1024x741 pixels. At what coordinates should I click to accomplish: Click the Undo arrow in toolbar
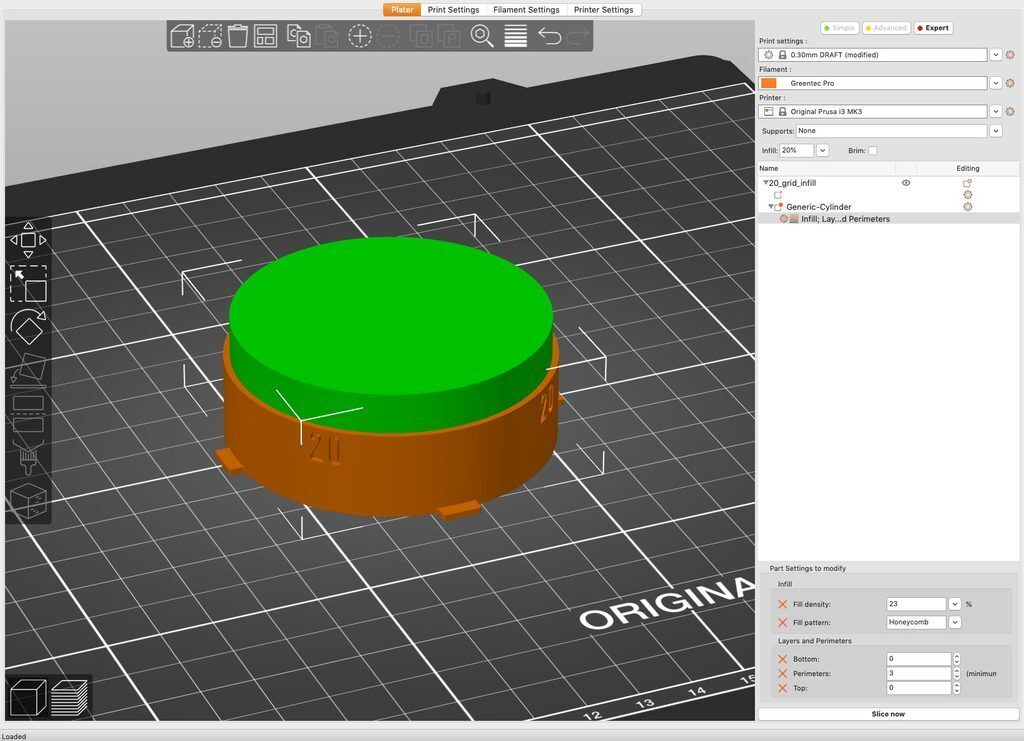pyautogui.click(x=549, y=37)
